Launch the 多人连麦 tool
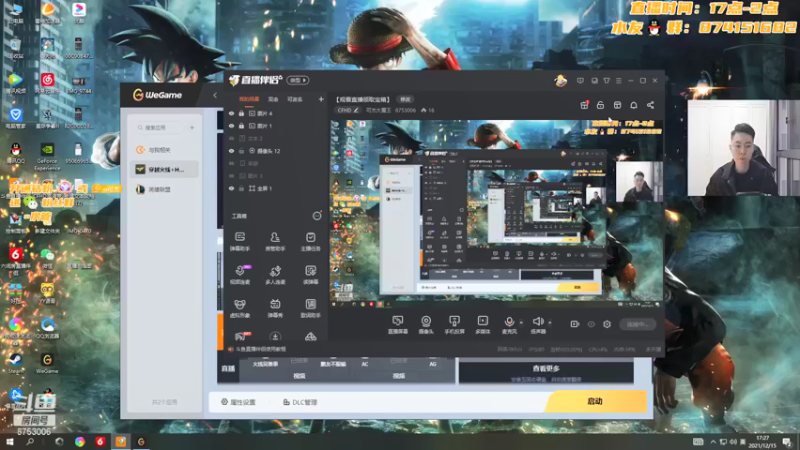This screenshot has height=450, width=800. (x=275, y=274)
